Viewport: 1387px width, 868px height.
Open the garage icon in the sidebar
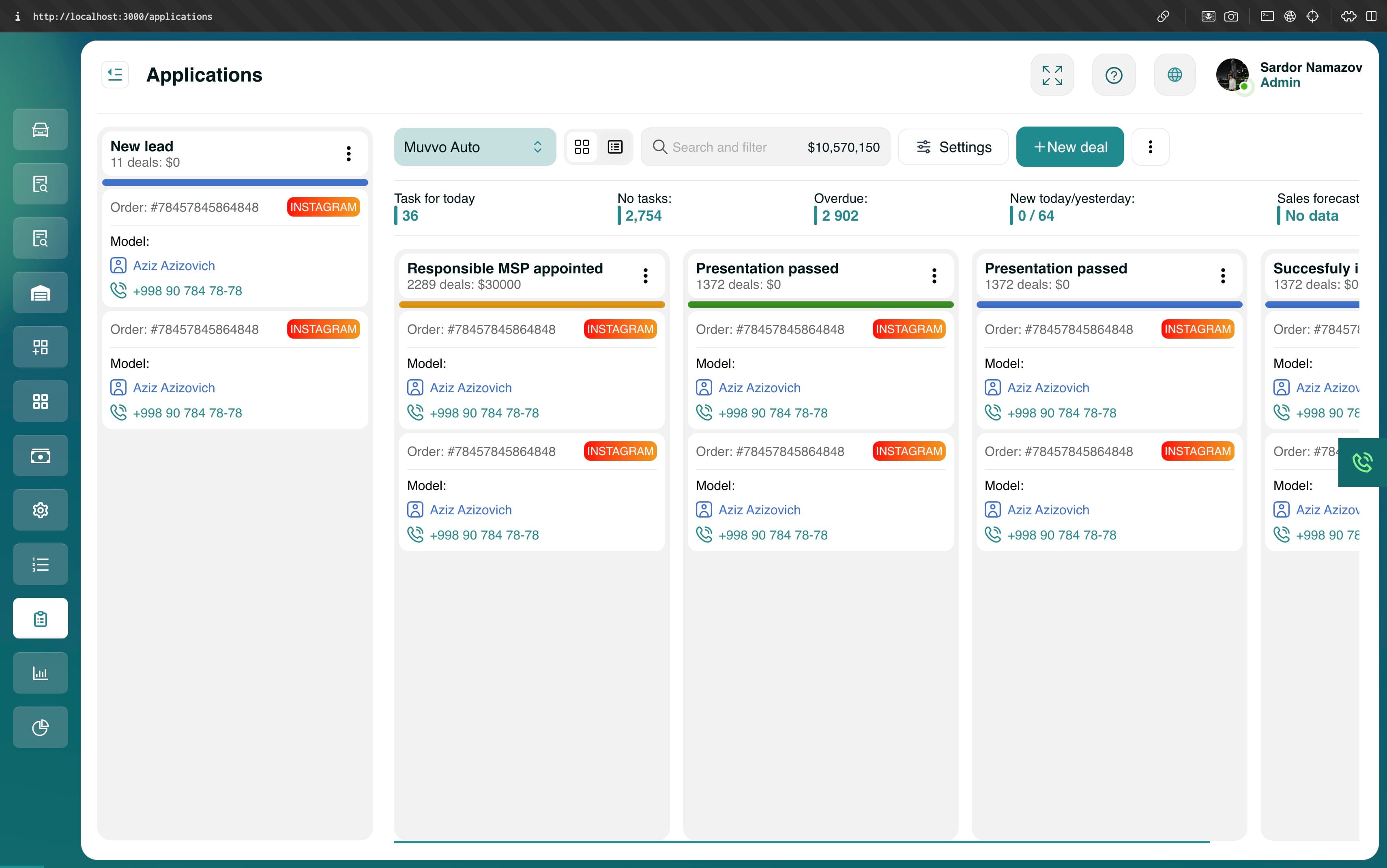pyautogui.click(x=40, y=293)
